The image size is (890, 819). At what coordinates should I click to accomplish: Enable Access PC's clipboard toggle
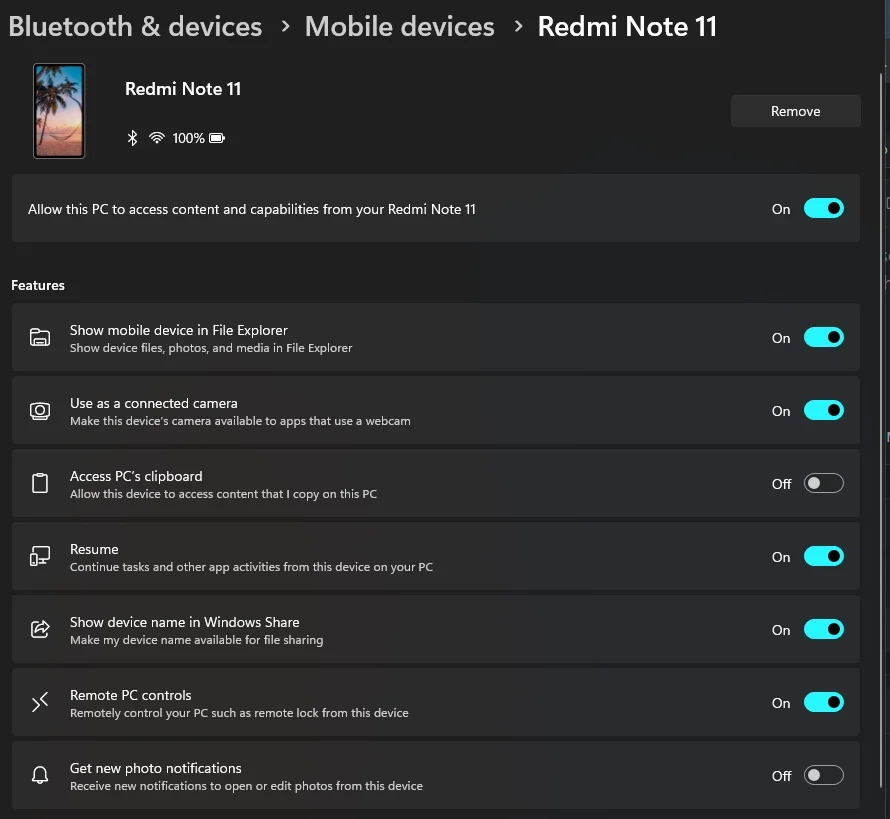(x=824, y=483)
